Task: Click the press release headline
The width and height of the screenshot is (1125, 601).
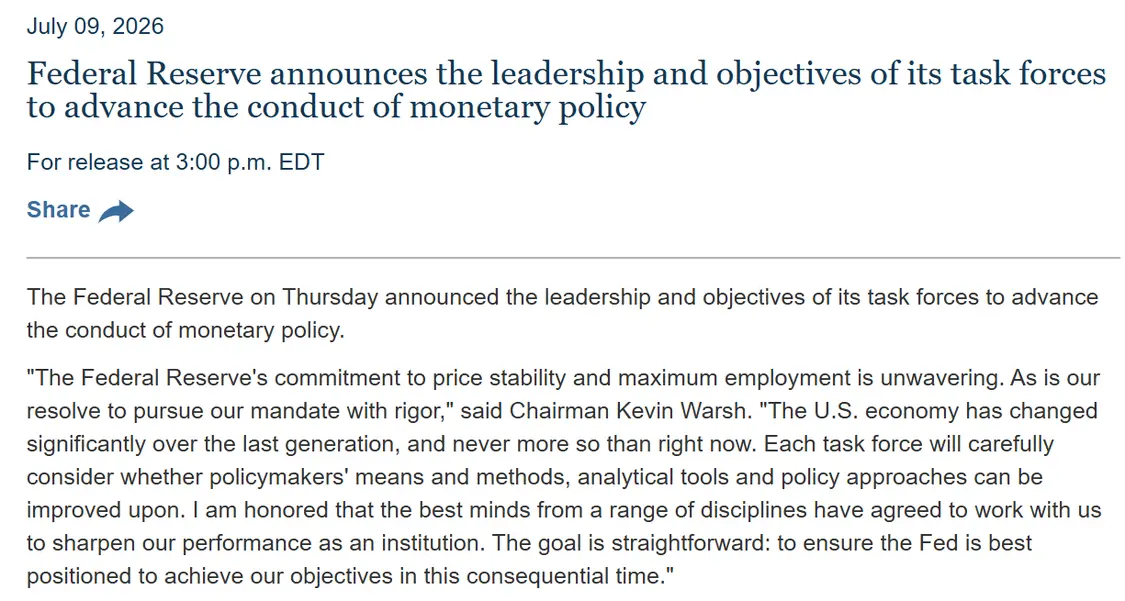Action: [x=566, y=90]
